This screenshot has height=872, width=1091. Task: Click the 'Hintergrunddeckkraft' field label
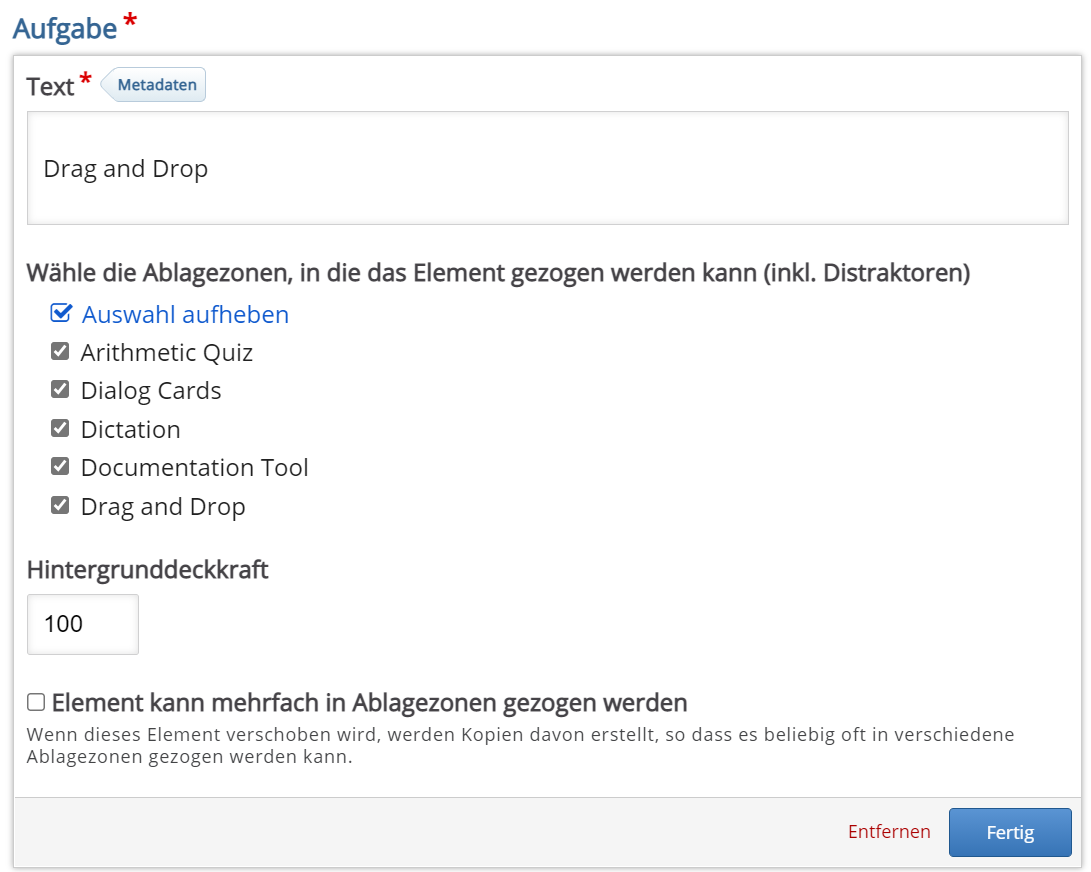point(148,570)
